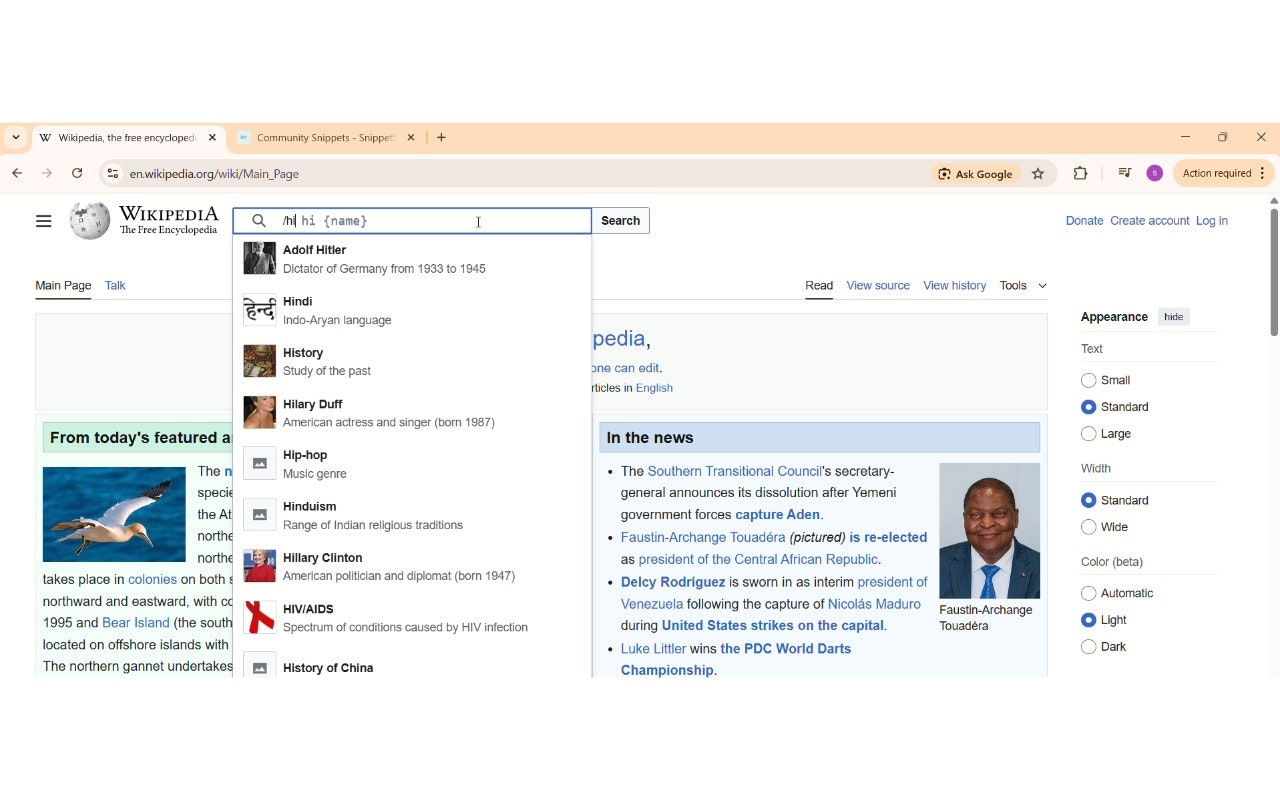Click the Hindi suggestion script icon
The height and width of the screenshot is (800, 1280).
click(x=260, y=310)
